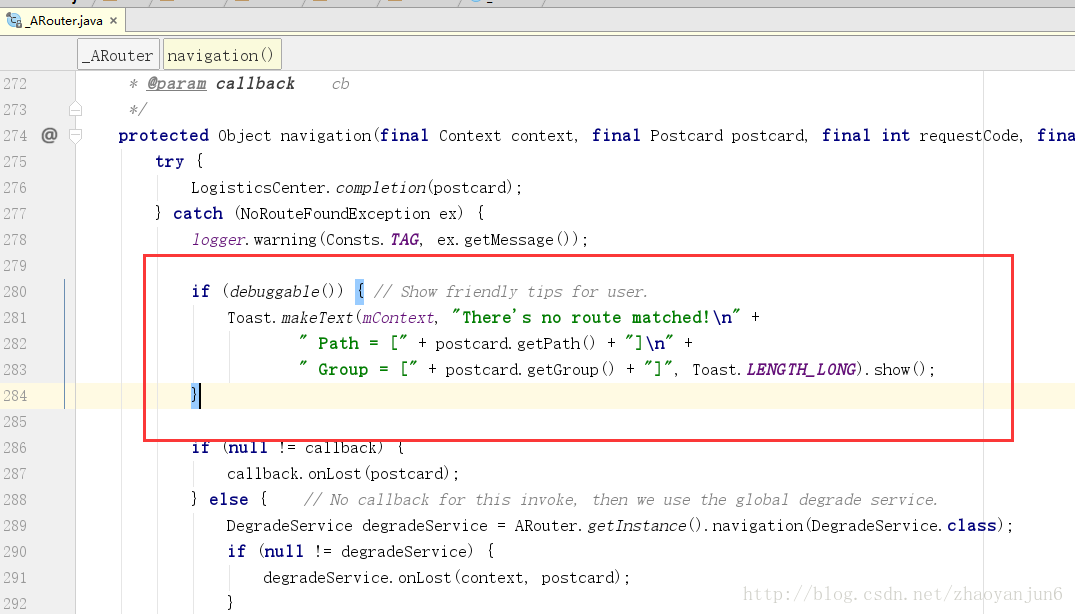Click the comment 'Show friendly tips for user'

pos(510,292)
